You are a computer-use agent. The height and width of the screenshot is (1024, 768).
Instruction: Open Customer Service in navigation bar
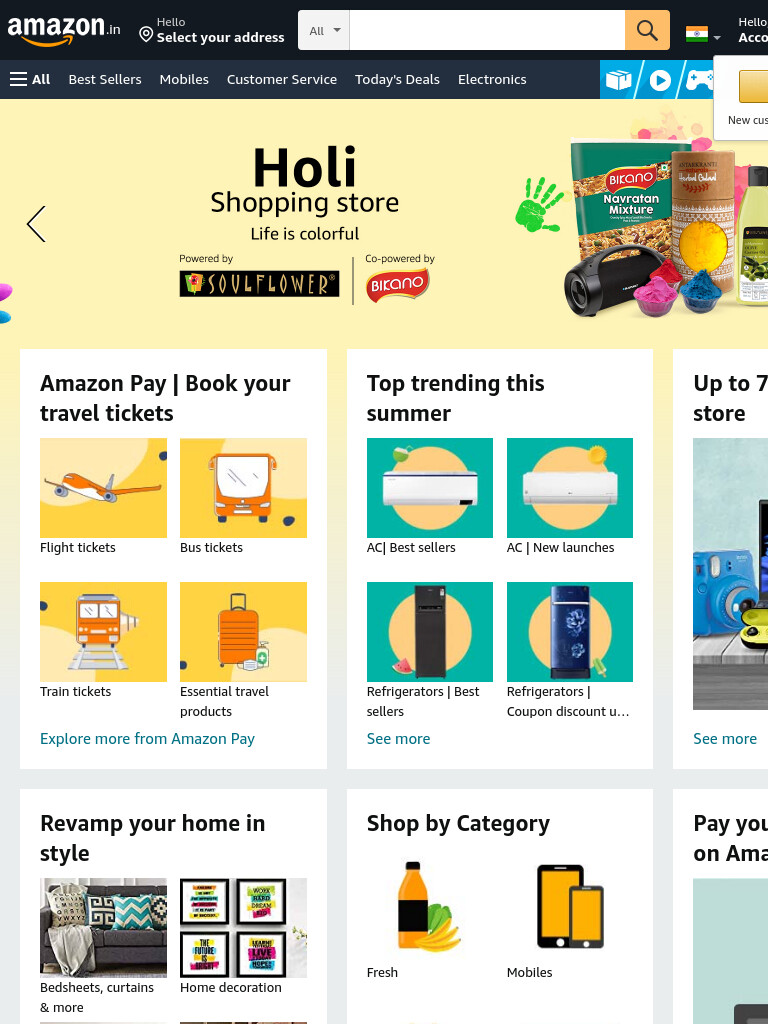[282, 80]
